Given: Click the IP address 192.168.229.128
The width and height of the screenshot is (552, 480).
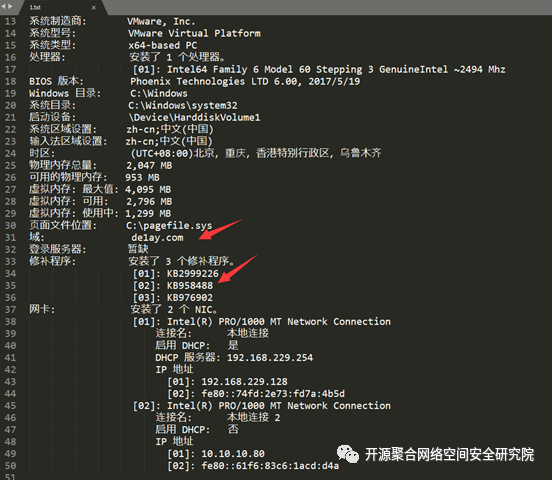Looking at the screenshot, I should pyautogui.click(x=244, y=382).
